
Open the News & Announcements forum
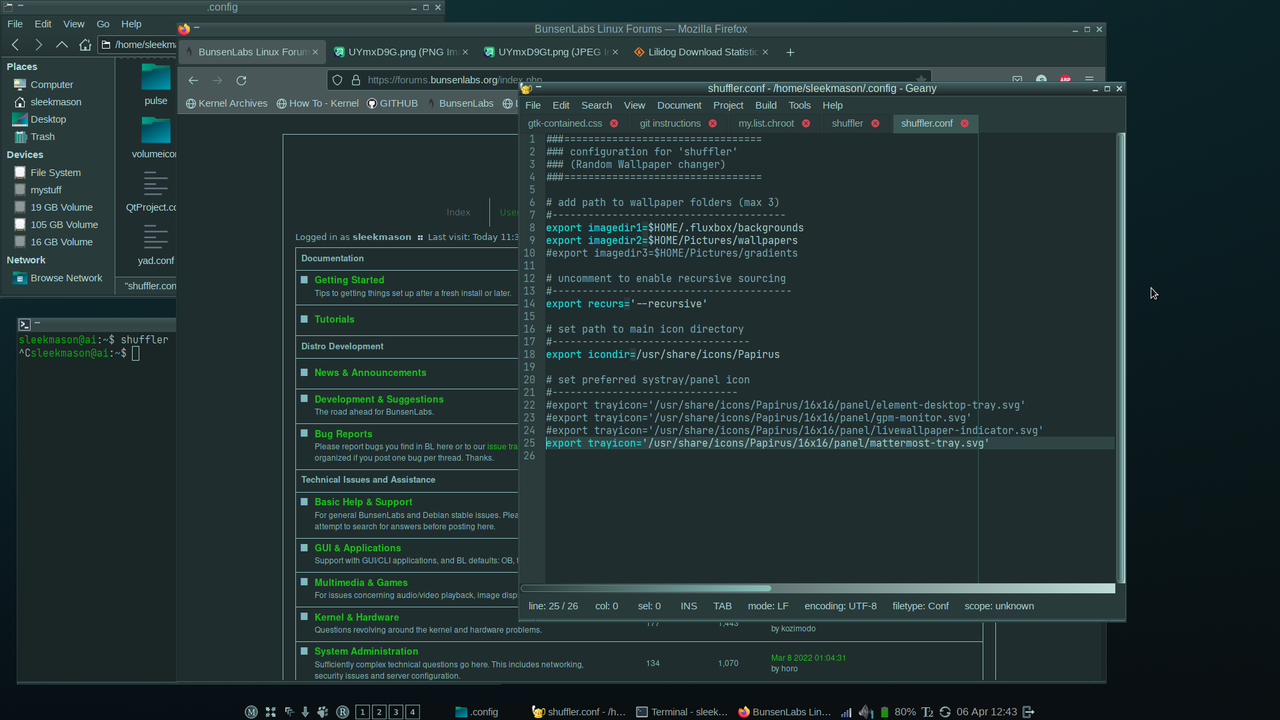click(x=370, y=372)
